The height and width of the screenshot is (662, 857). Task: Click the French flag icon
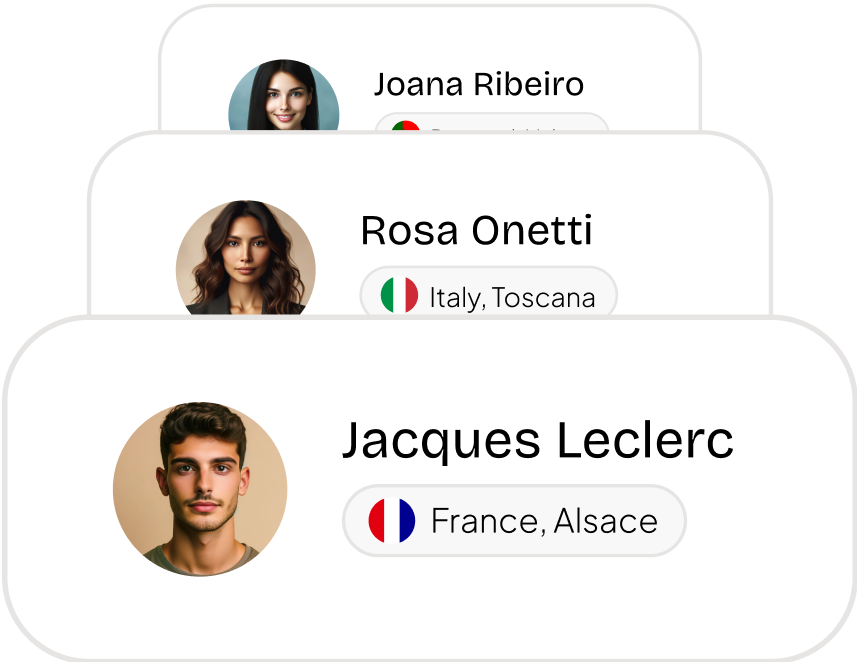(392, 520)
